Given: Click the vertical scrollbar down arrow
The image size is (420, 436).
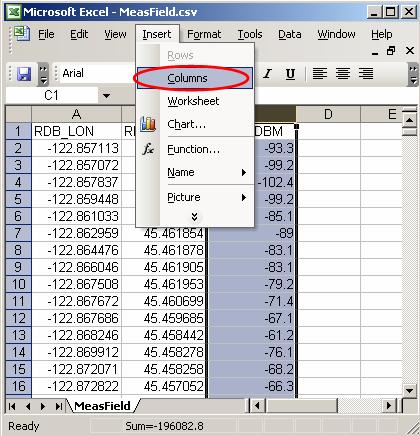Looking at the screenshot, I should 410,390.
